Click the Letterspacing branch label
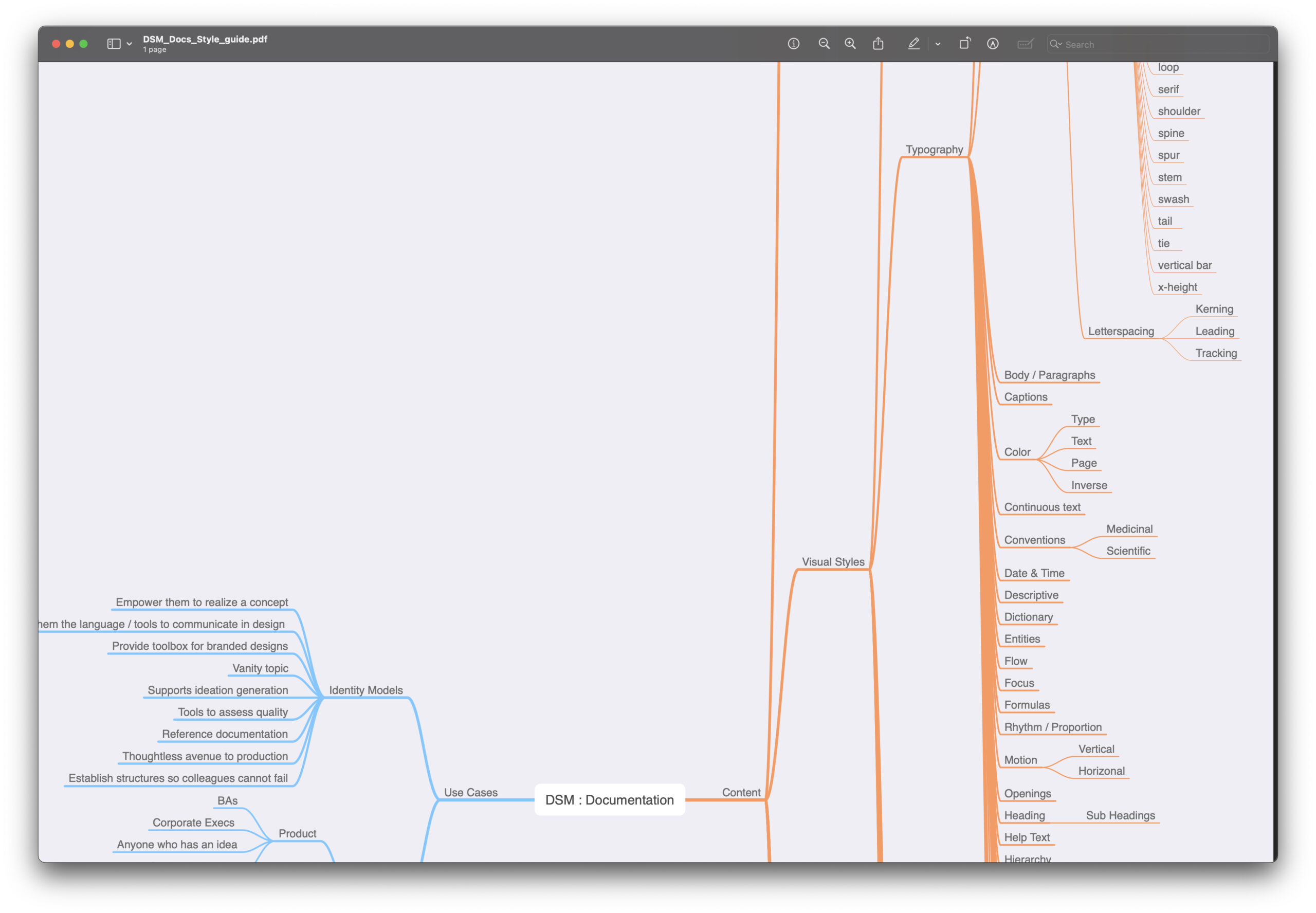 point(1121,331)
